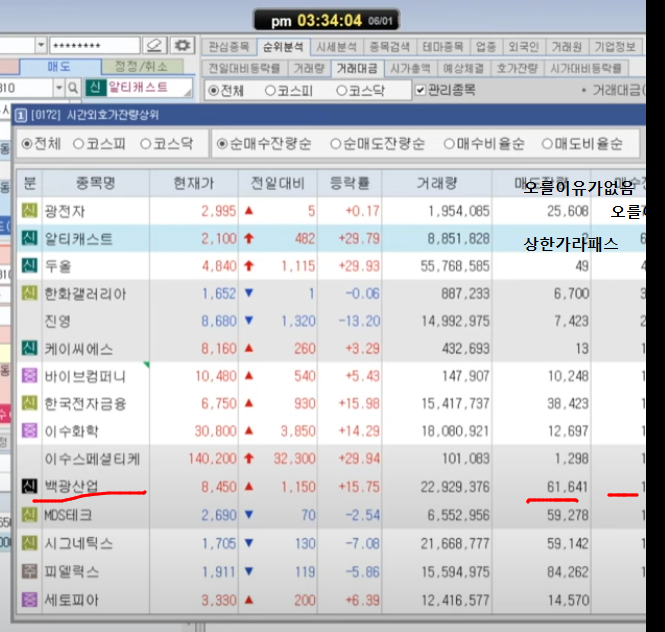Click the 신 badge in MDS테크 row
The image size is (665, 632).
(x=29, y=515)
